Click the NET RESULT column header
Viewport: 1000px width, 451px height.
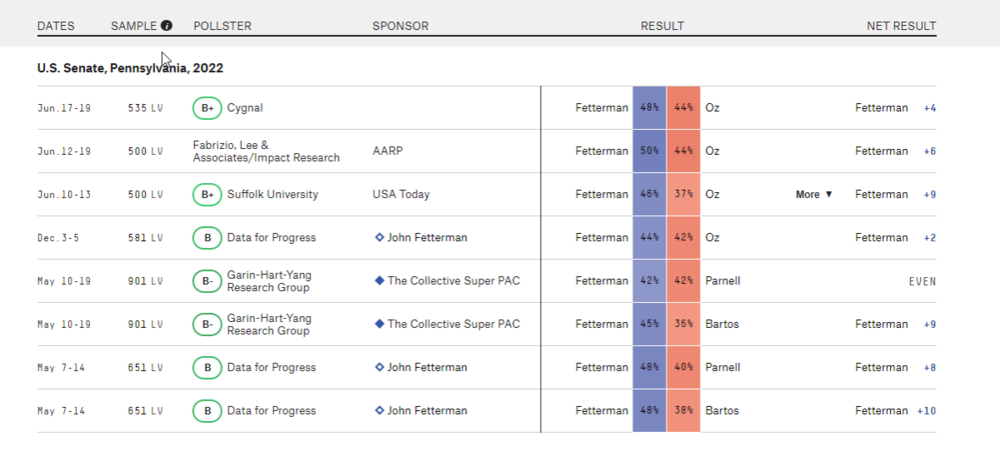pyautogui.click(x=901, y=25)
